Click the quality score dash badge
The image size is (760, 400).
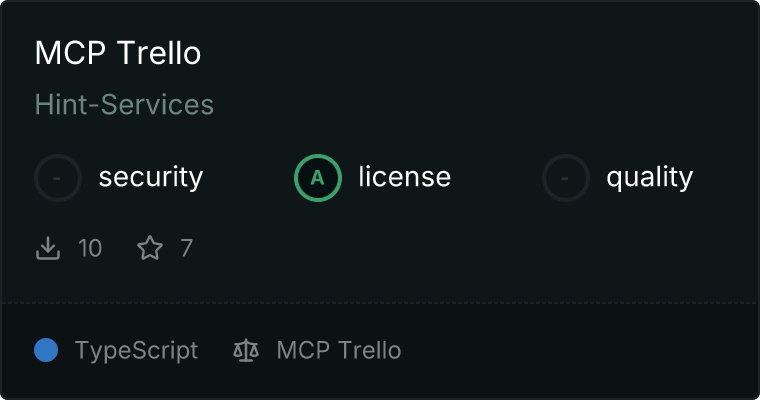pyautogui.click(x=566, y=178)
